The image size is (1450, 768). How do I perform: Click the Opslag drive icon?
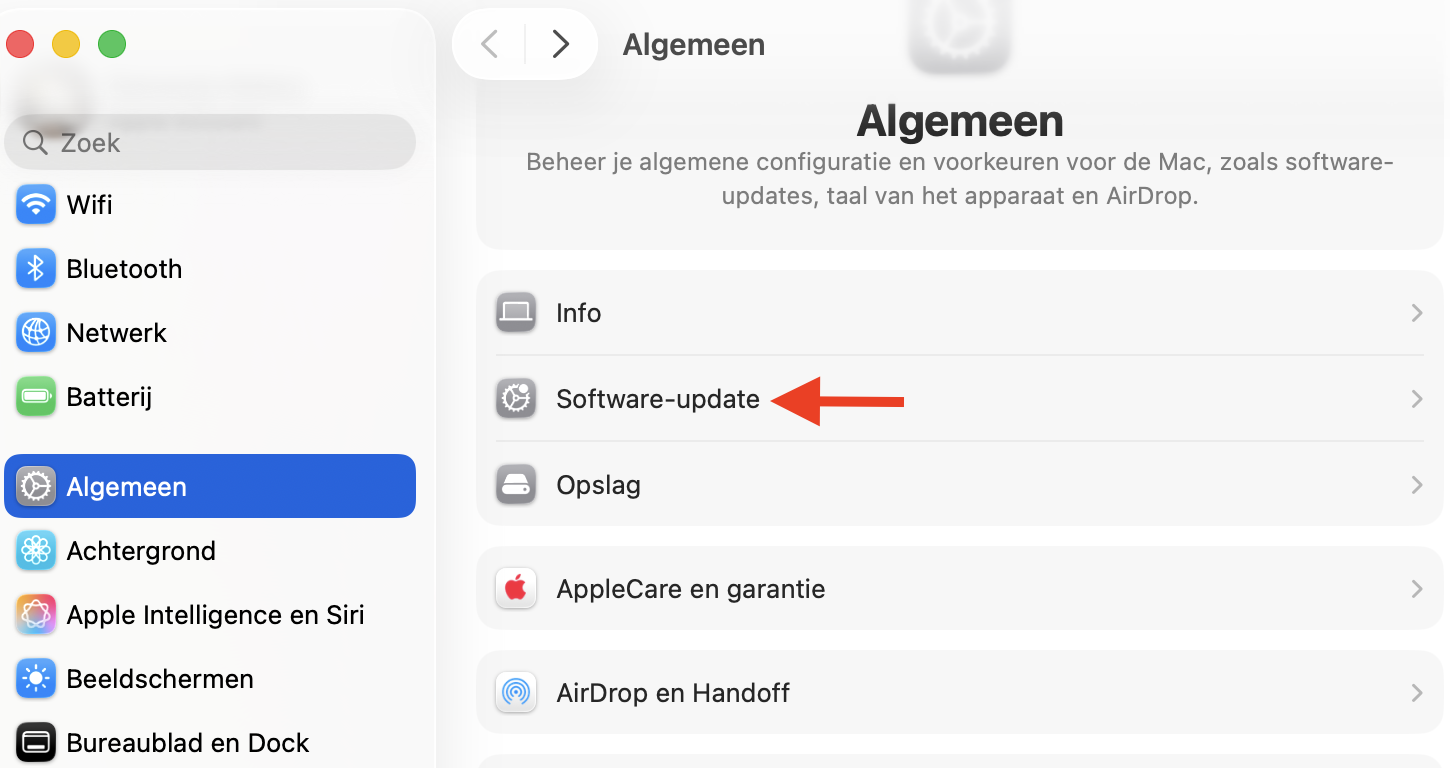(515, 484)
